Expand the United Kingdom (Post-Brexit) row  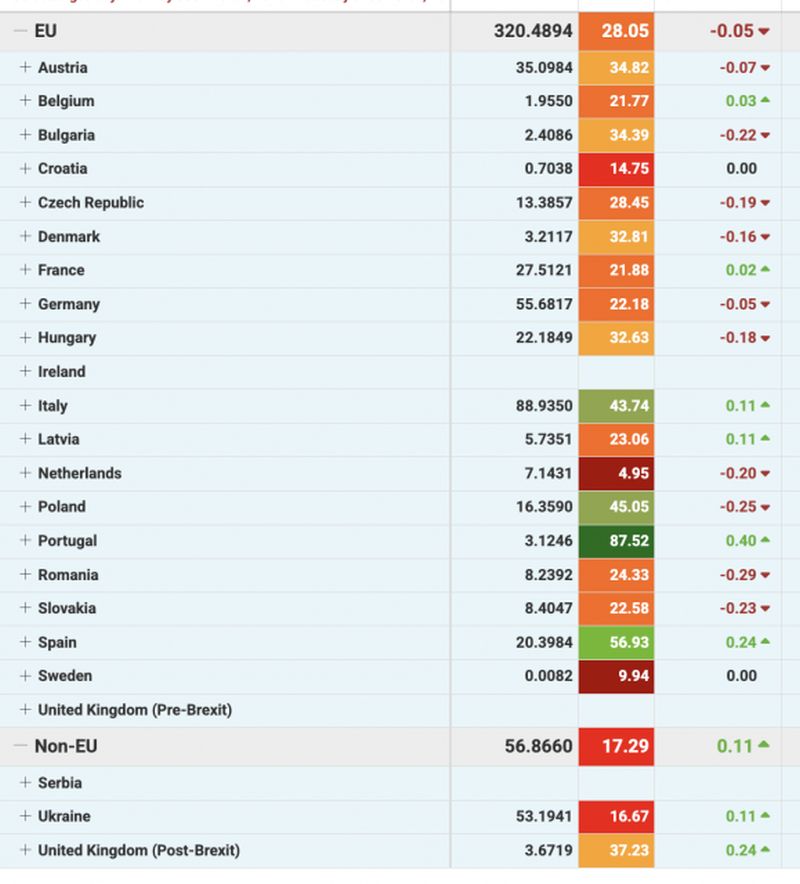pos(26,851)
